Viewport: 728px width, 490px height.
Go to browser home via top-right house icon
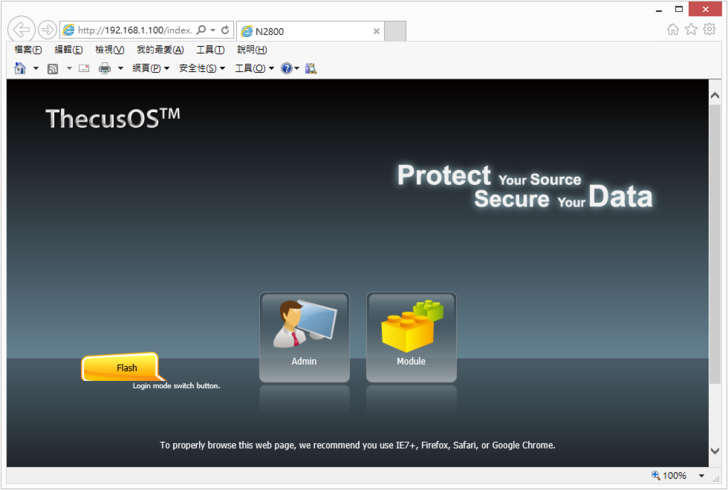(x=673, y=30)
